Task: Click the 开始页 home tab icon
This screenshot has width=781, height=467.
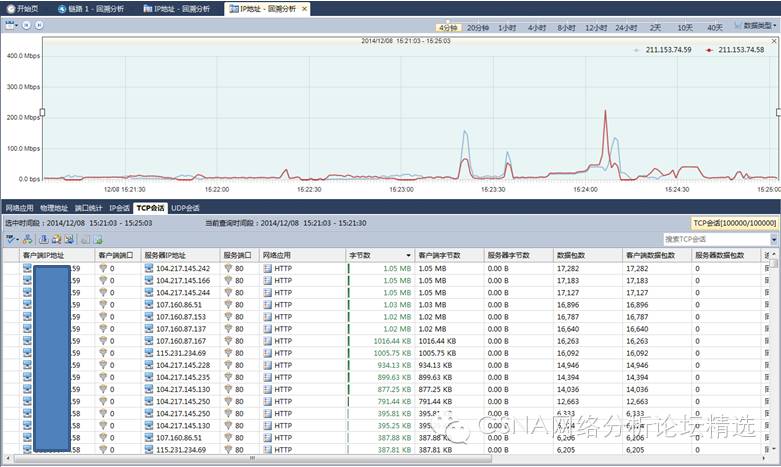Action: click(x=11, y=8)
